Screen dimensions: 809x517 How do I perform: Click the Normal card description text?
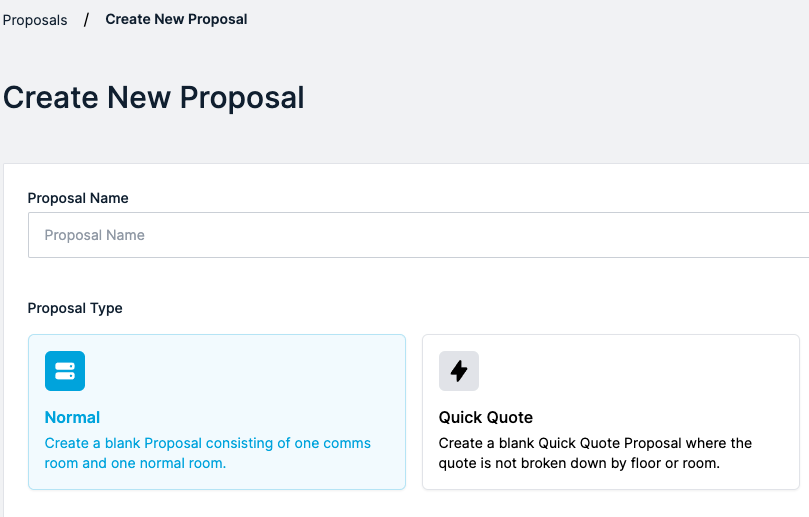tap(208, 453)
